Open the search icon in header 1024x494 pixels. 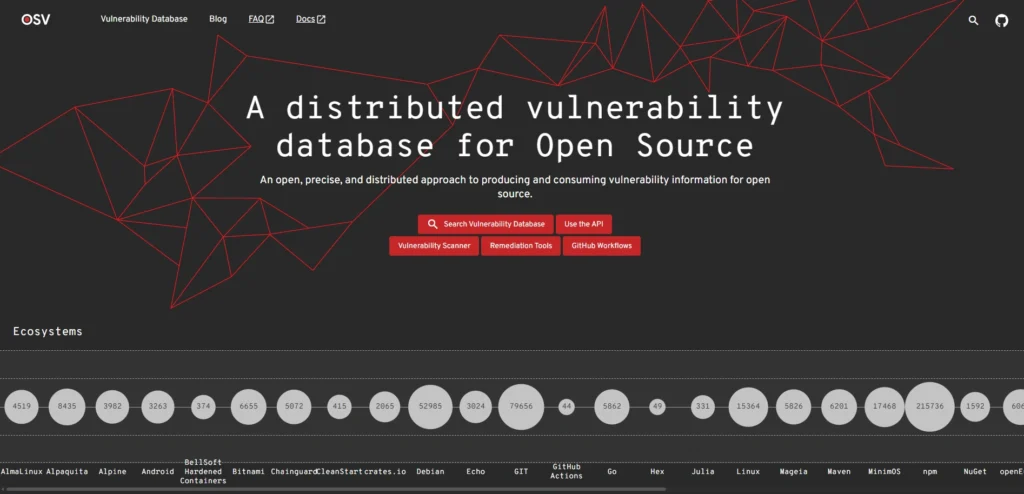(x=973, y=20)
